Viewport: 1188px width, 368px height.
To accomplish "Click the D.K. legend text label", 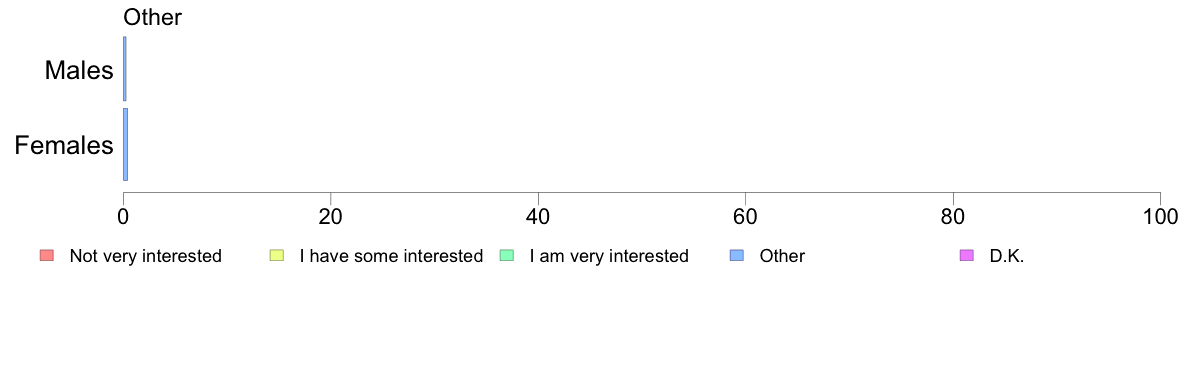I will pos(1007,256).
